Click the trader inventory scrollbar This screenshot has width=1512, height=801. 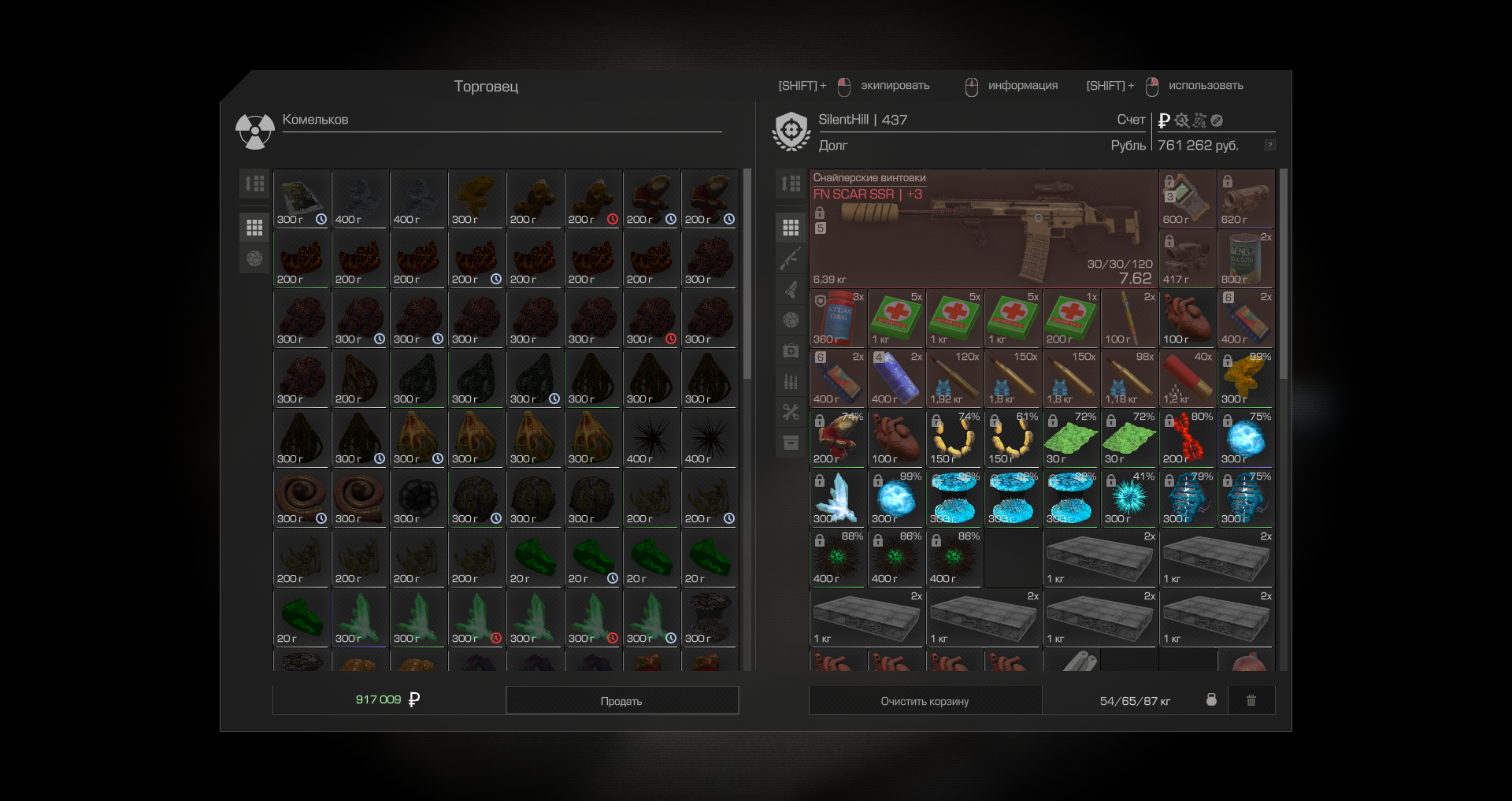(x=747, y=274)
